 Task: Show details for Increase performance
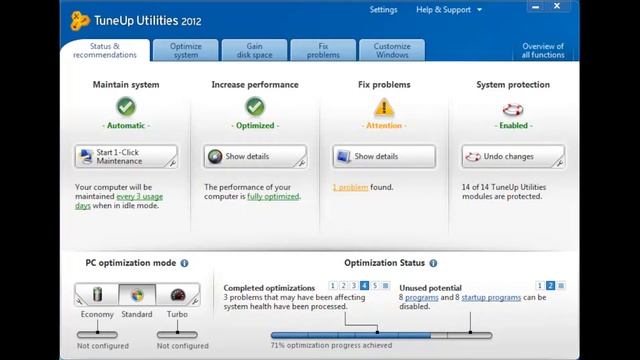click(255, 156)
